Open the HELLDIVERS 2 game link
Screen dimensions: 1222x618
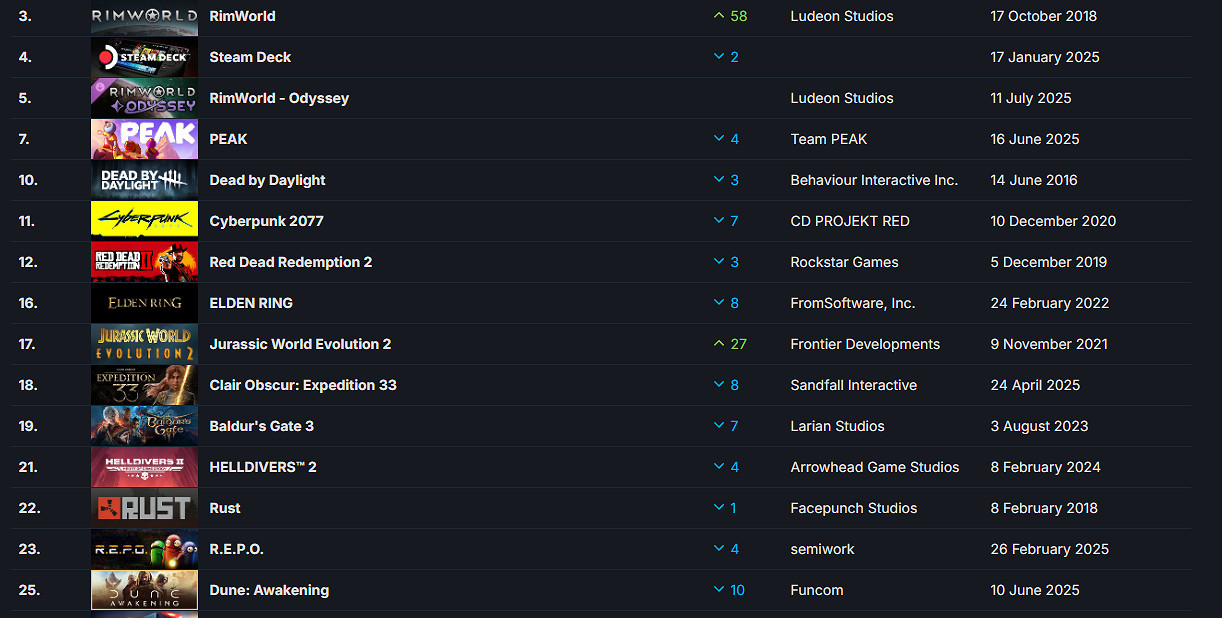[263, 467]
